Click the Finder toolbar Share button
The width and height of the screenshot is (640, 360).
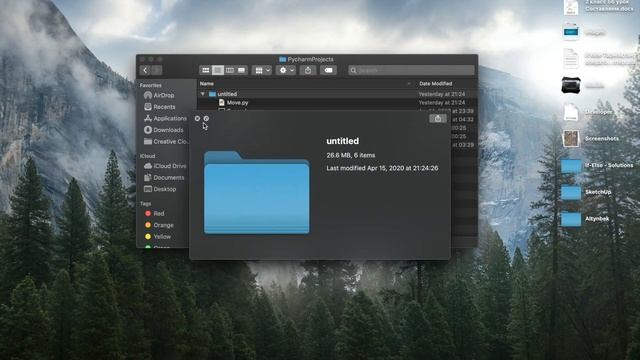point(308,71)
